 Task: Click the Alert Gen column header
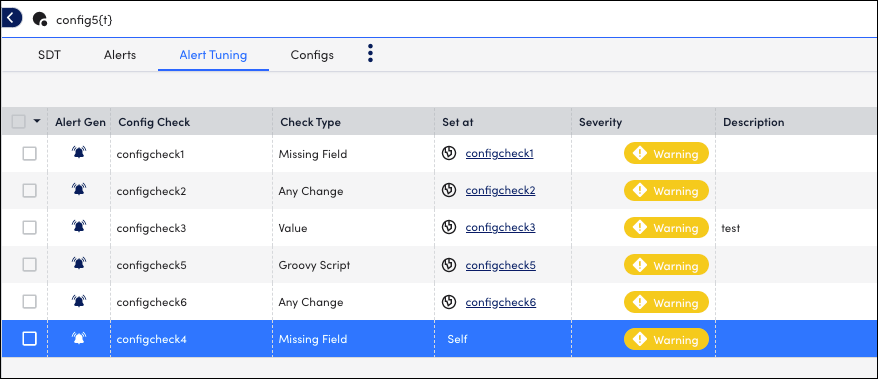pos(81,121)
